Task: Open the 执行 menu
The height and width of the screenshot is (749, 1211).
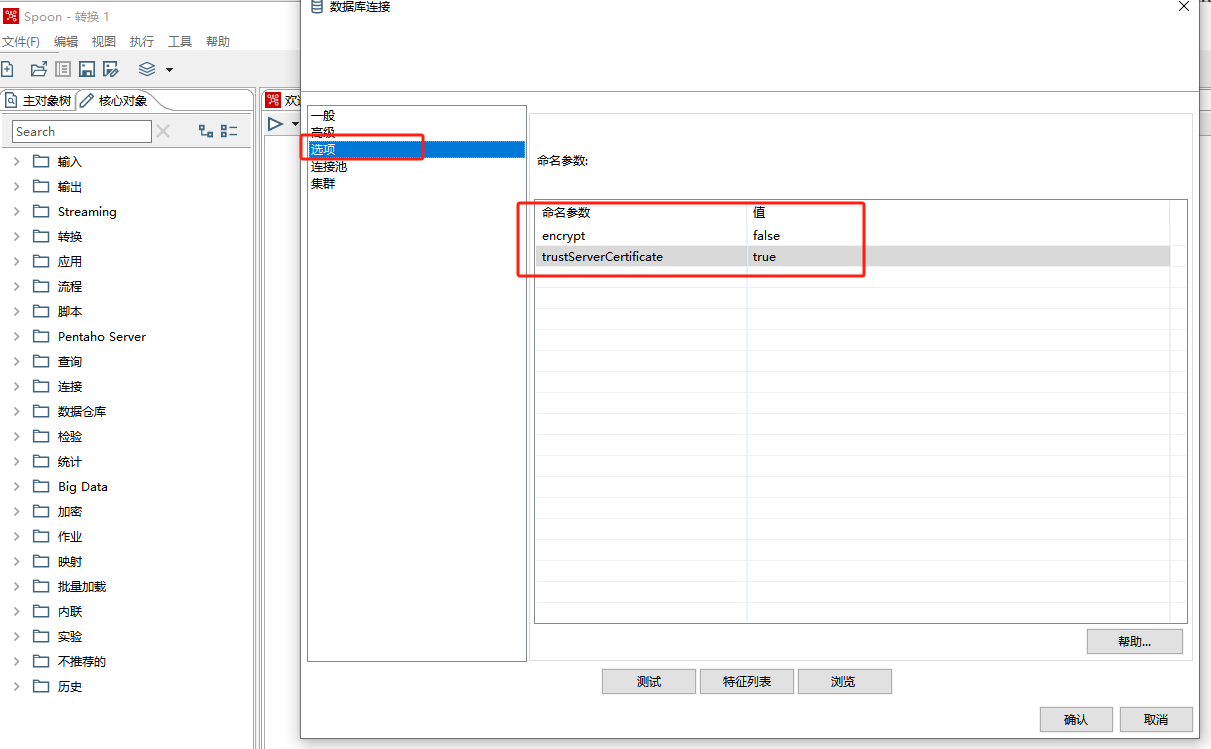Action: [141, 41]
